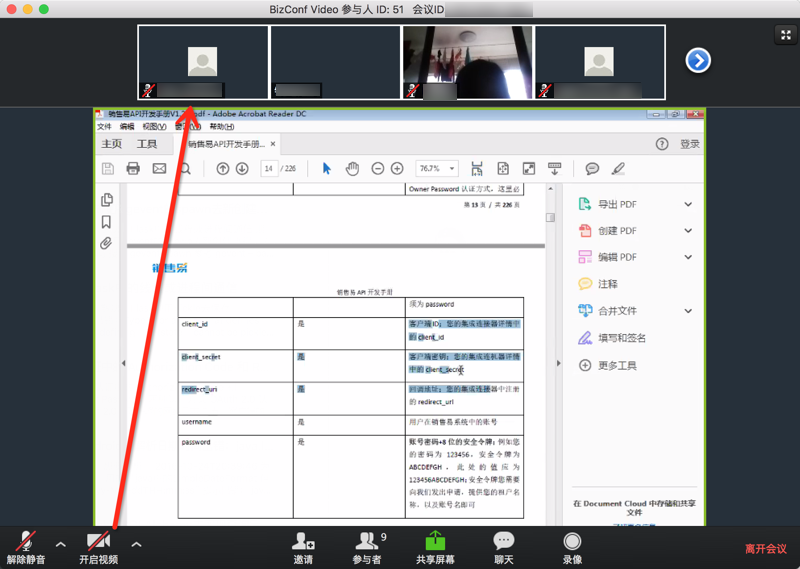The height and width of the screenshot is (569, 800).
Task: Open audio options arrow beside 解除静音
Action: point(61,545)
